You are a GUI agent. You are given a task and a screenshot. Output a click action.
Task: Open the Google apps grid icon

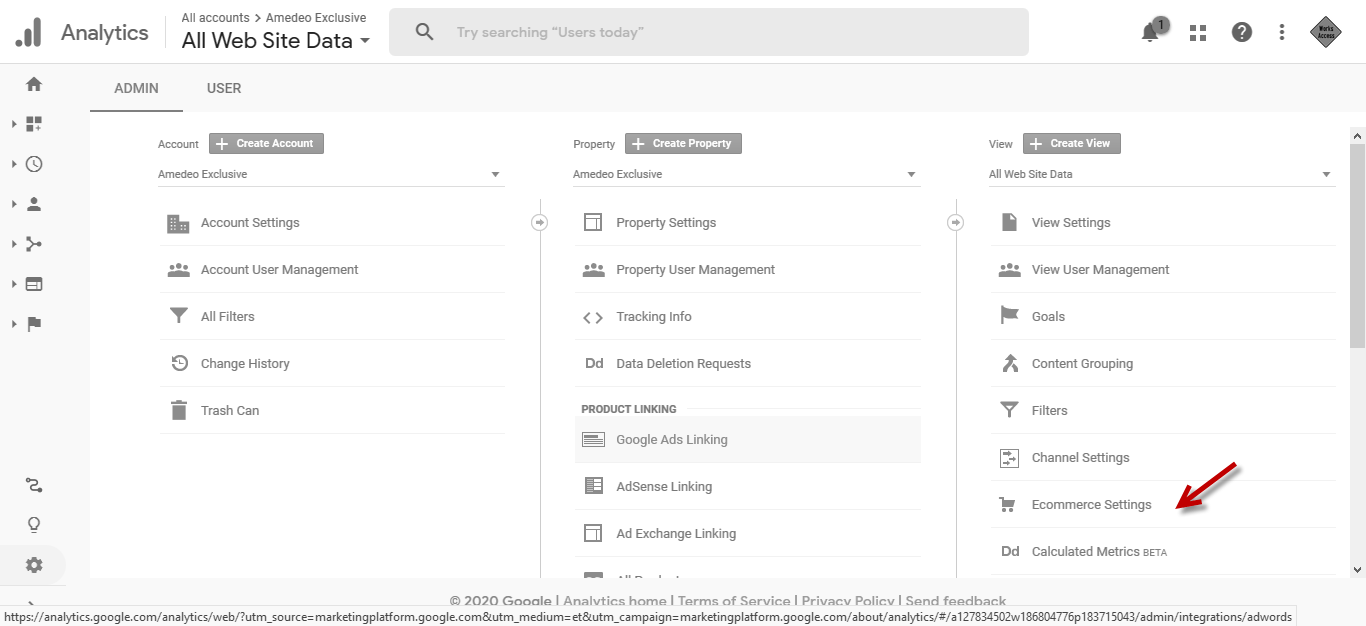[x=1197, y=33]
